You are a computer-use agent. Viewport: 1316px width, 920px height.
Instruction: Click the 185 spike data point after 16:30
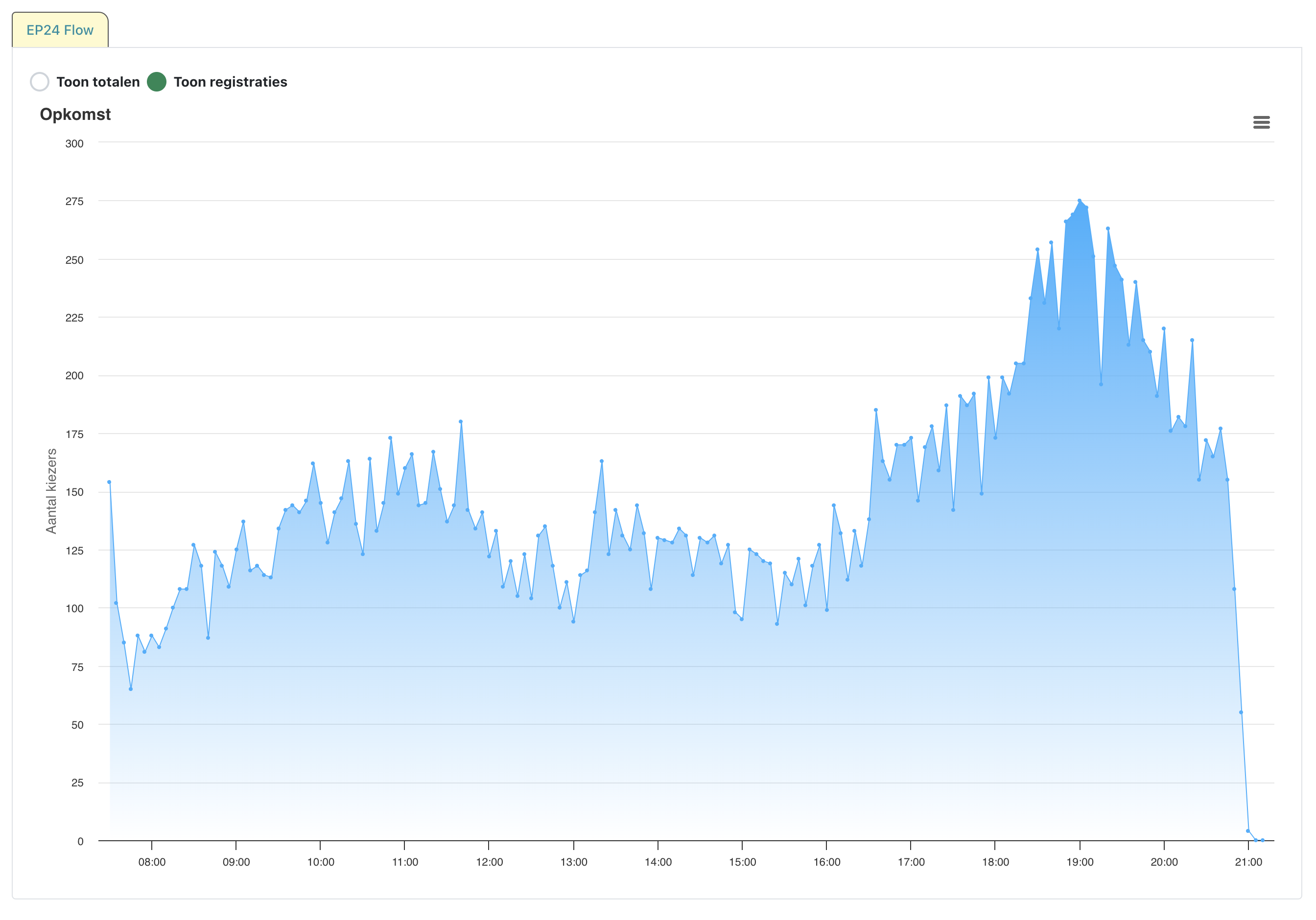coord(876,410)
